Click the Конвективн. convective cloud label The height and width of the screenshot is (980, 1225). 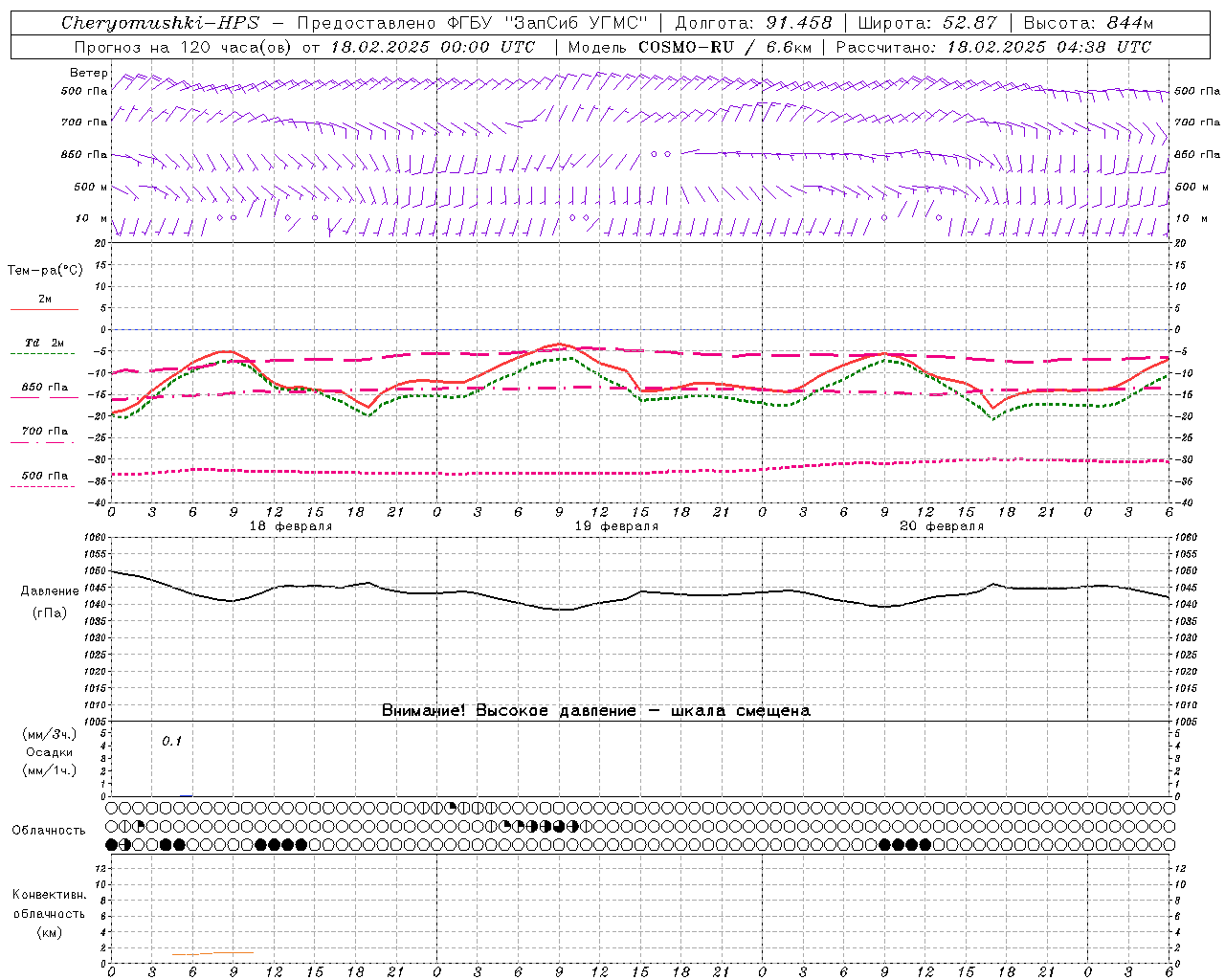(49, 895)
